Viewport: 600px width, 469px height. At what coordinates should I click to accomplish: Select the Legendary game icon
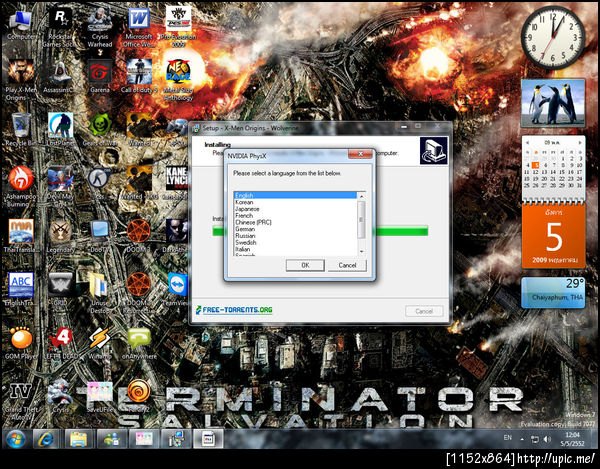tap(60, 236)
